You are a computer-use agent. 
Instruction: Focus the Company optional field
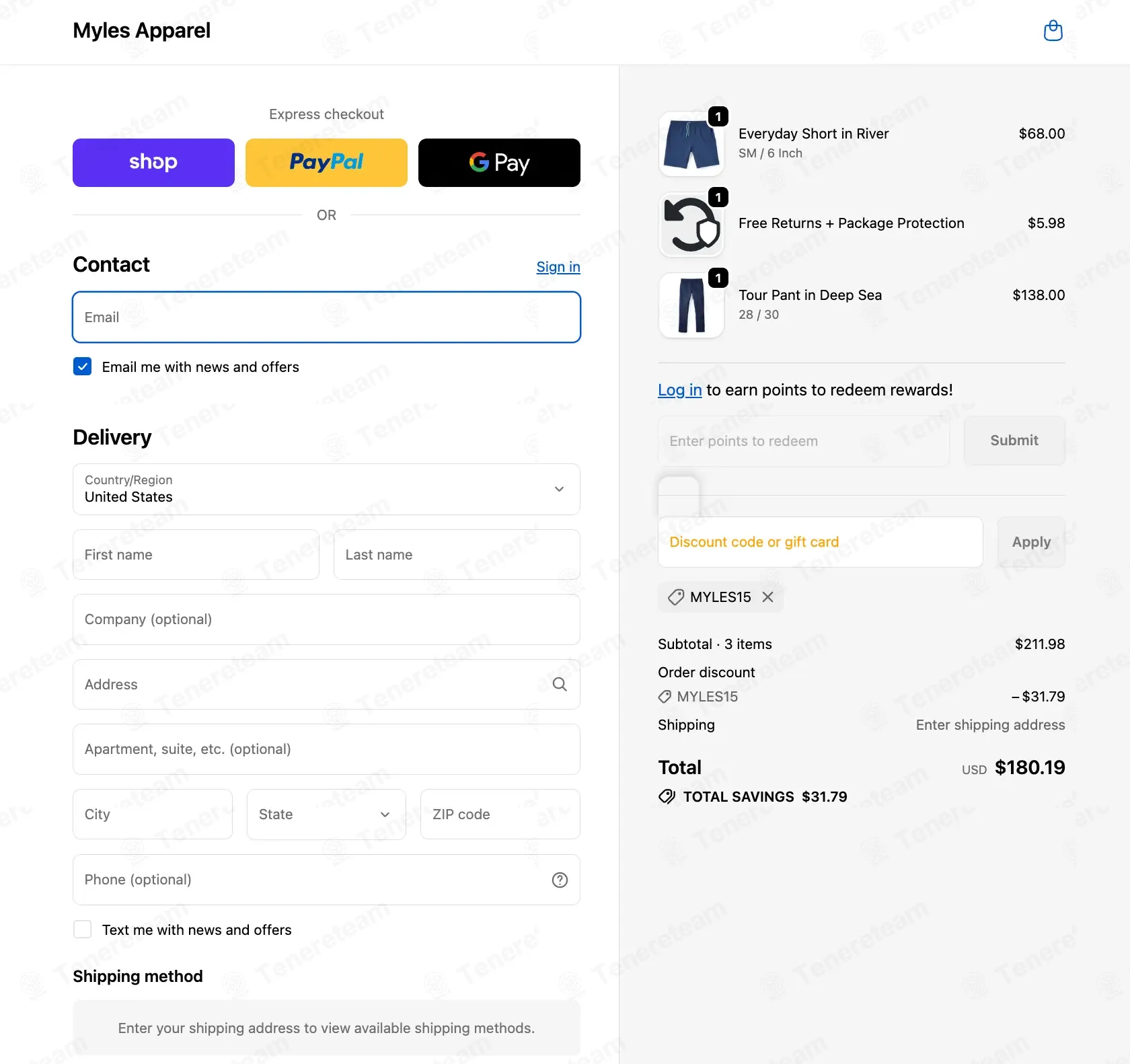(326, 619)
